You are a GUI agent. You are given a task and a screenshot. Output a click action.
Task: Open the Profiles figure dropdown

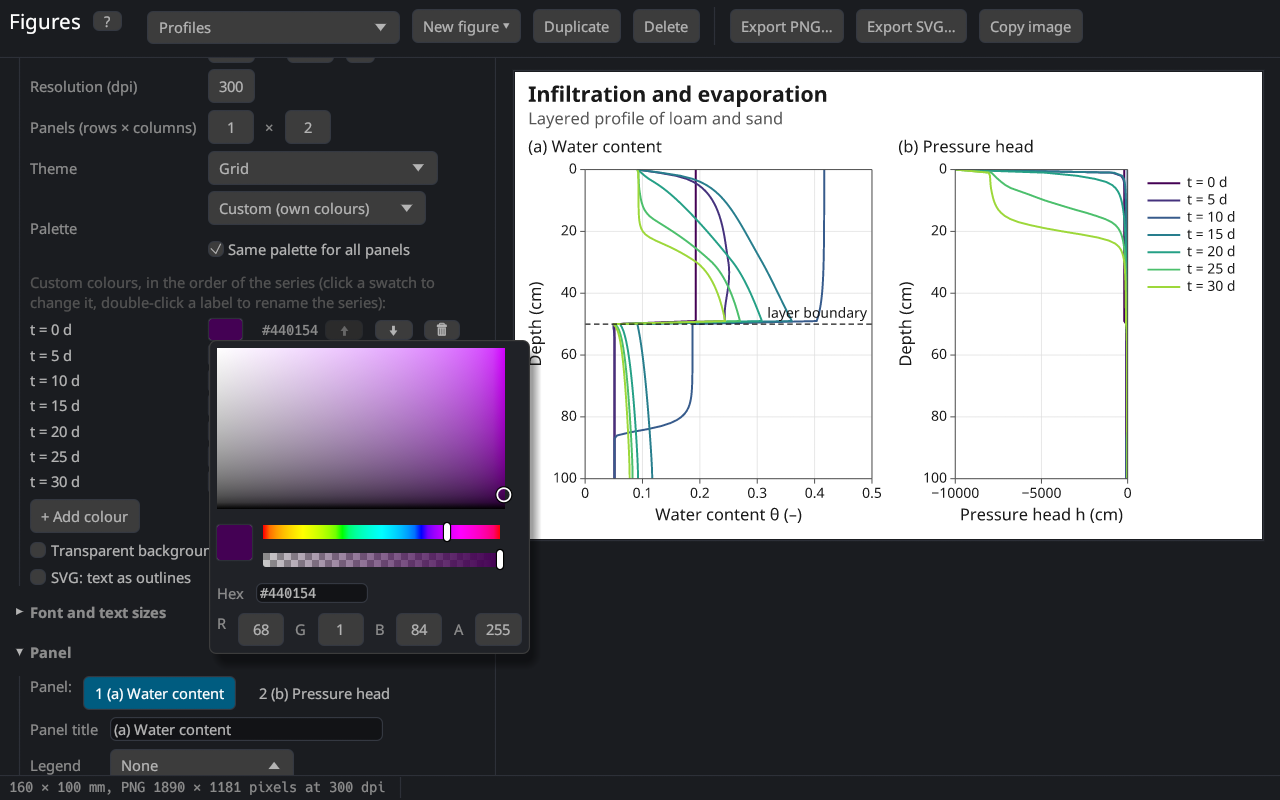click(x=273, y=27)
